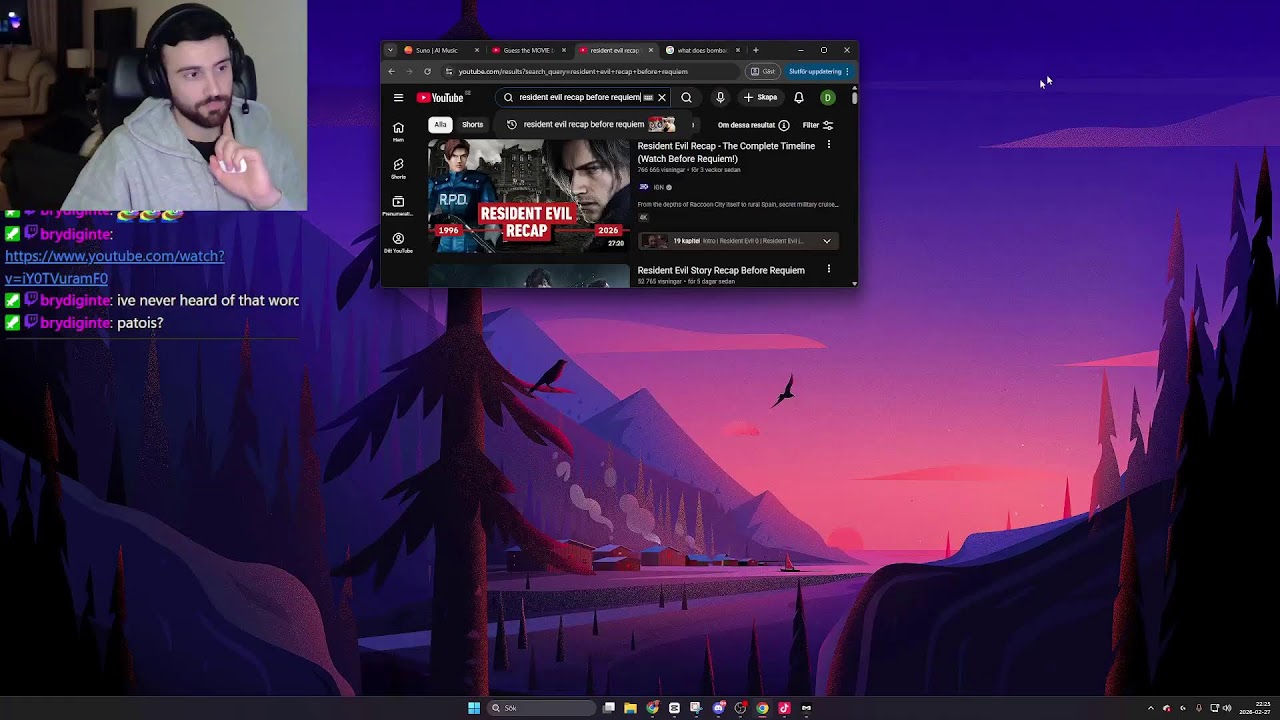This screenshot has height=720, width=1280.
Task: Go back in Chrome
Action: tap(391, 72)
